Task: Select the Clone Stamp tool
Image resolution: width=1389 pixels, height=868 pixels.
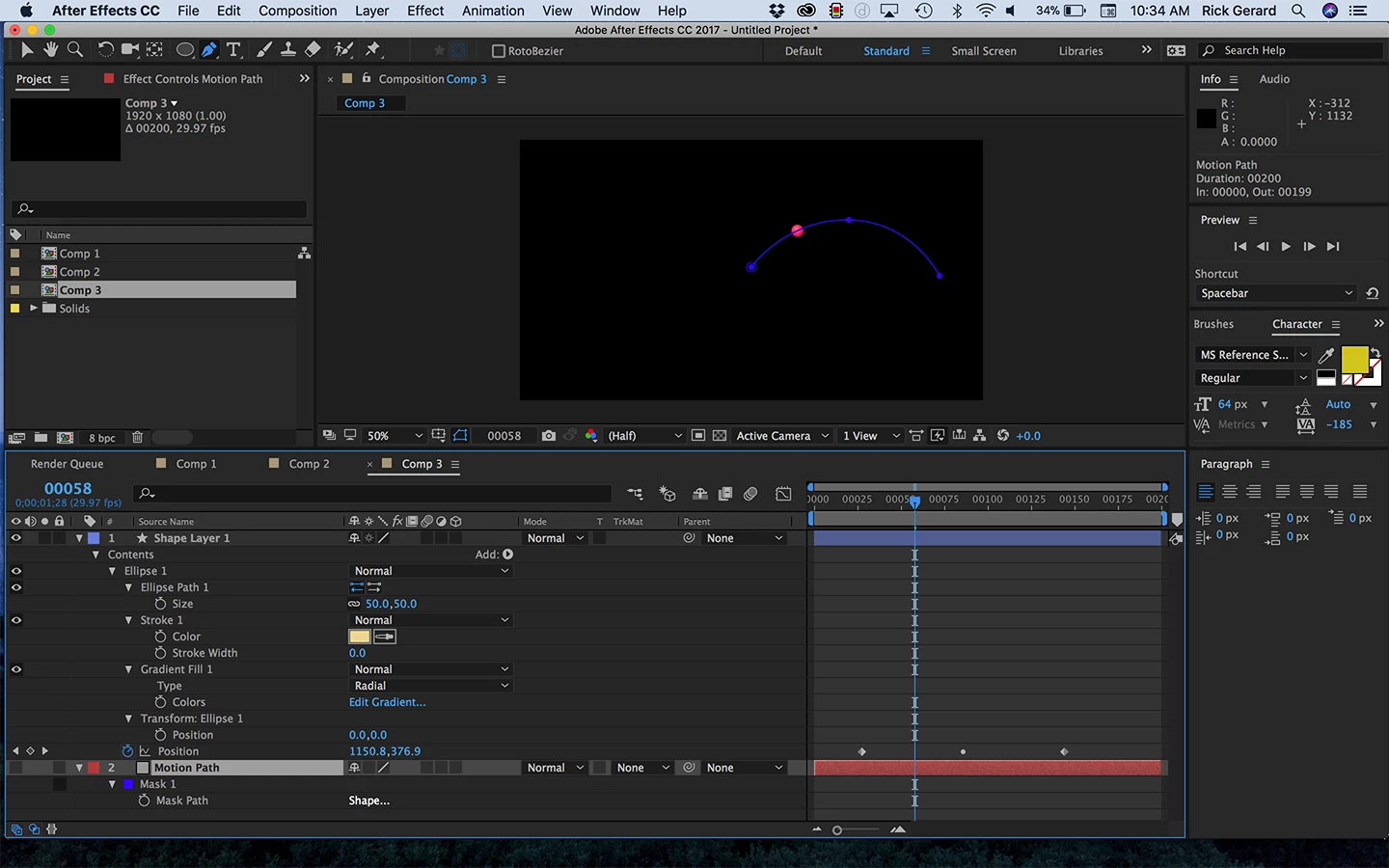Action: (x=287, y=50)
